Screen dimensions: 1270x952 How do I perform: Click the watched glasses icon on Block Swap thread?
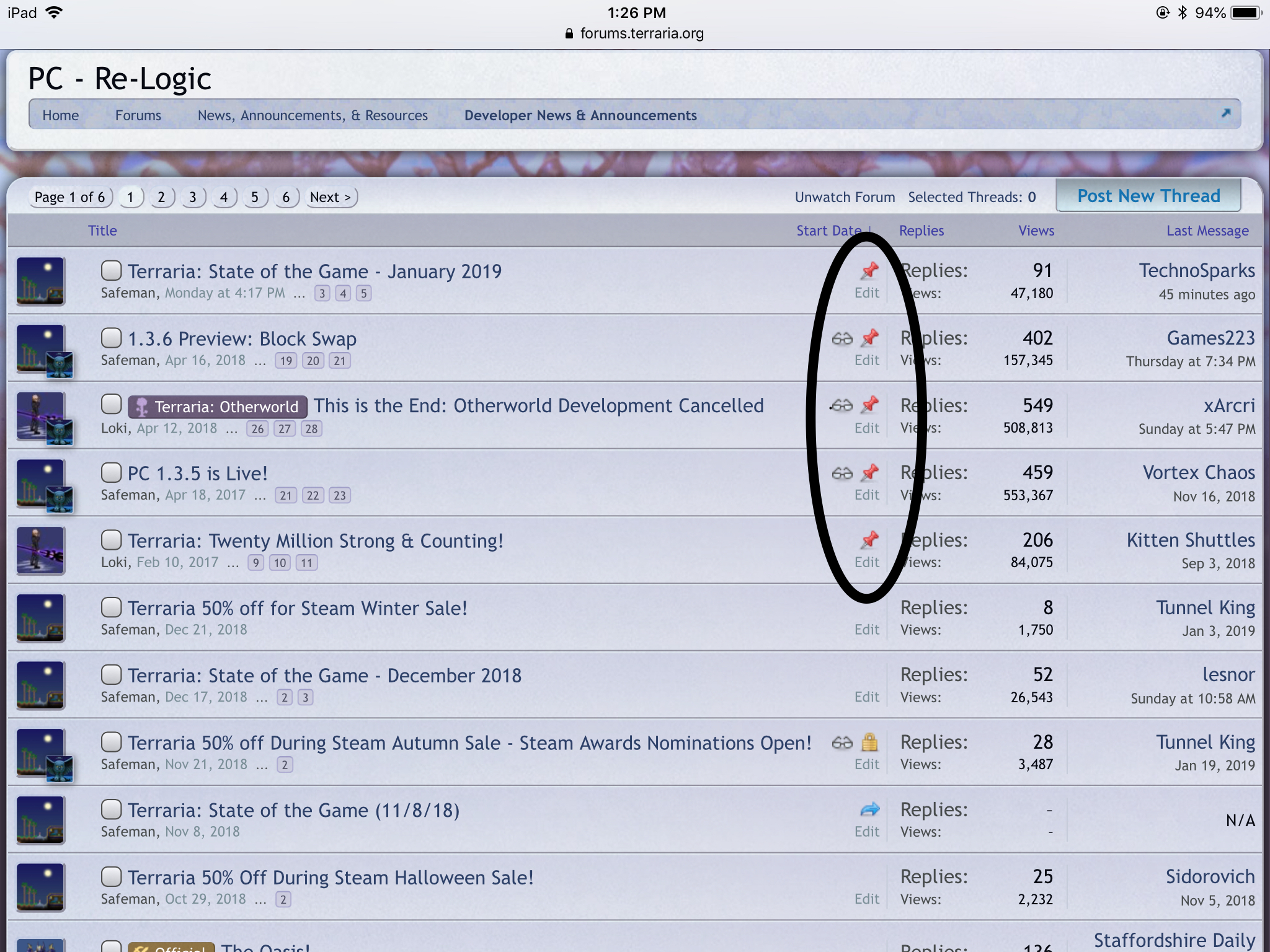[842, 338]
